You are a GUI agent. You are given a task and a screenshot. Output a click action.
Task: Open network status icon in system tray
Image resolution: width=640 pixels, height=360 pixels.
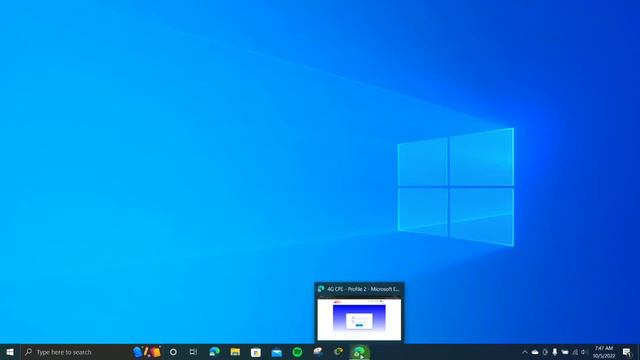(x=575, y=352)
